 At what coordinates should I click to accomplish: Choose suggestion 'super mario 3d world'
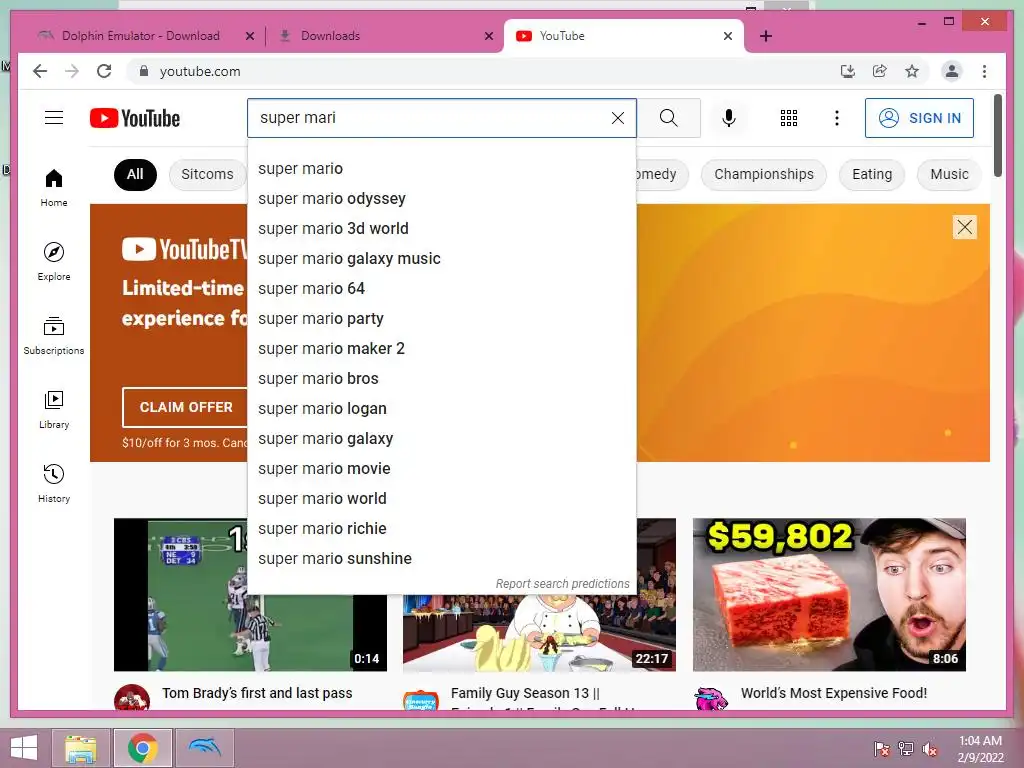(x=441, y=229)
